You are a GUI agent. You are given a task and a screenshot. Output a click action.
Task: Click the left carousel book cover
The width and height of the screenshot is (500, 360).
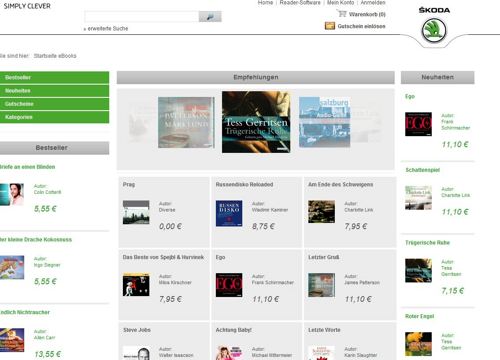tap(186, 122)
